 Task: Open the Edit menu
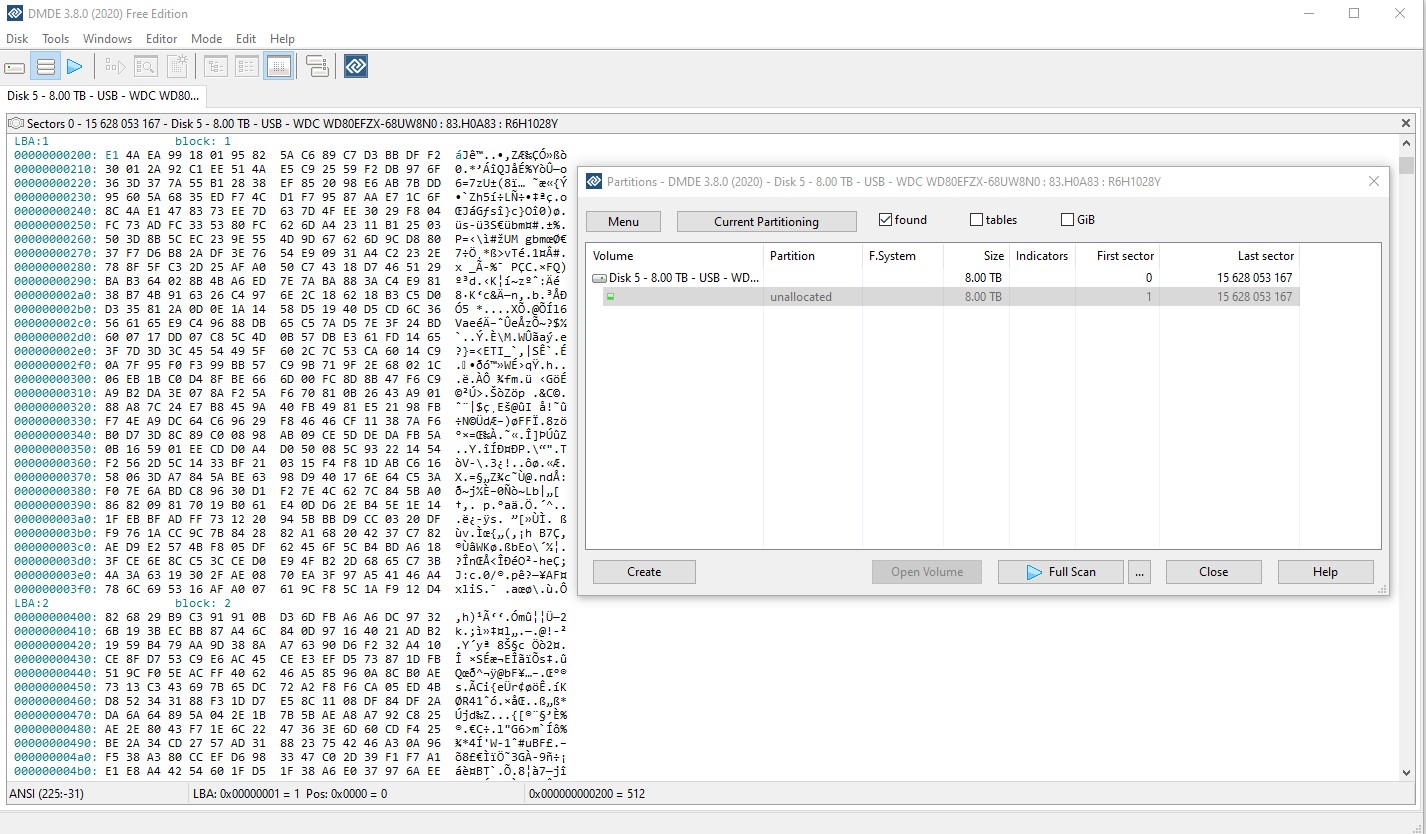tap(246, 39)
